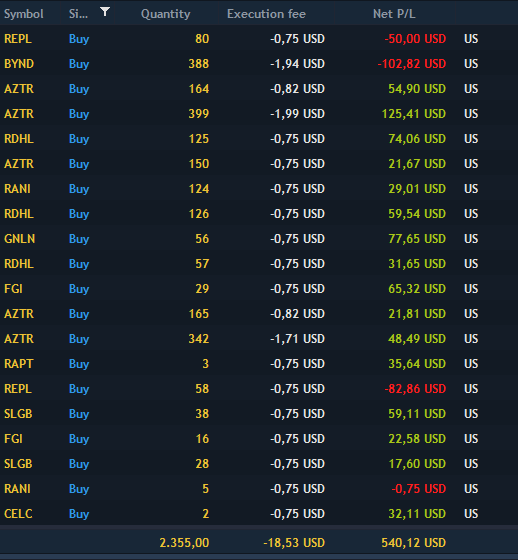Click the 29,01 USD net profit value
Image resolution: width=518 pixels, height=560 pixels.
pyautogui.click(x=417, y=189)
